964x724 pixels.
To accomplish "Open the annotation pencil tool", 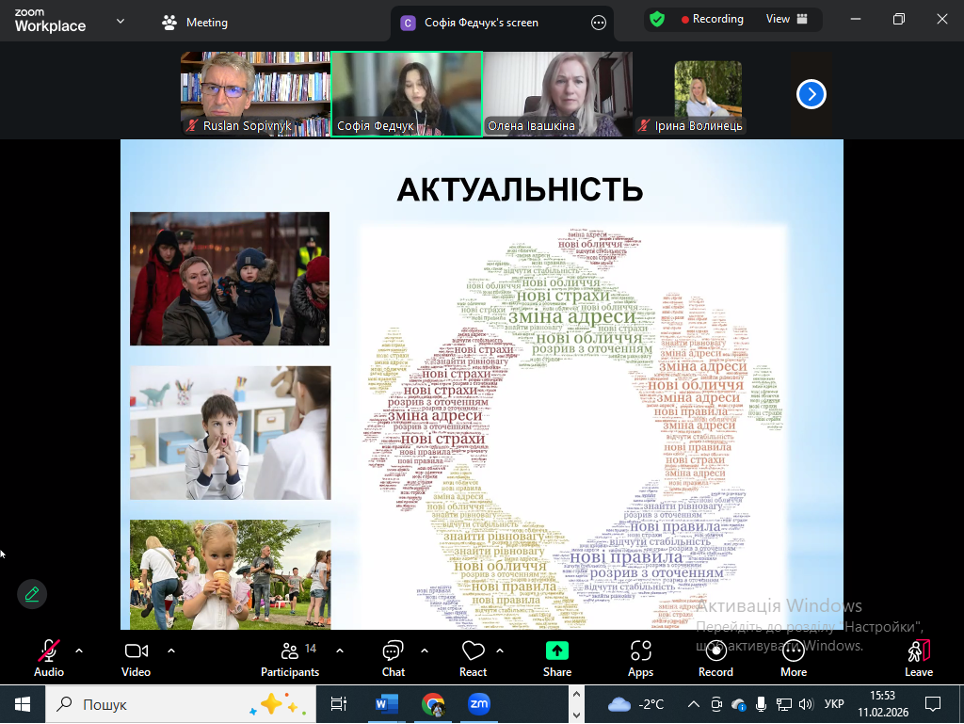I will click(32, 594).
